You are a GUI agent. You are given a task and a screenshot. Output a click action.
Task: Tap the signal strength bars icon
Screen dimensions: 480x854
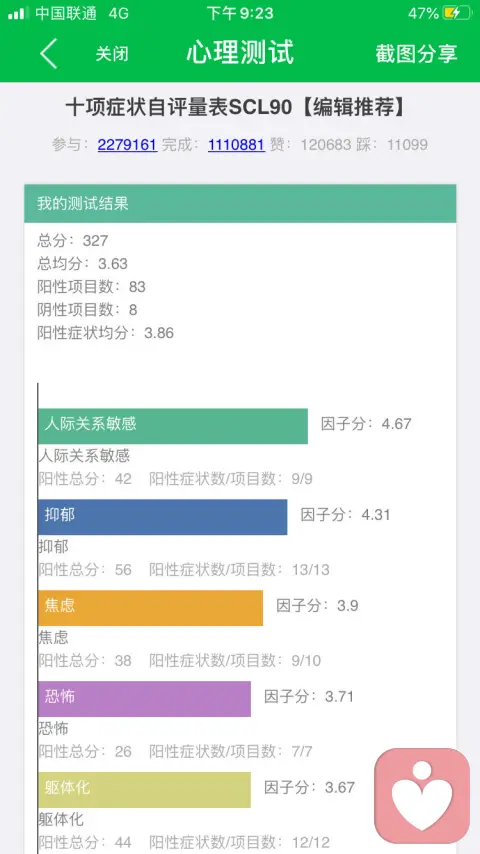(x=19, y=13)
